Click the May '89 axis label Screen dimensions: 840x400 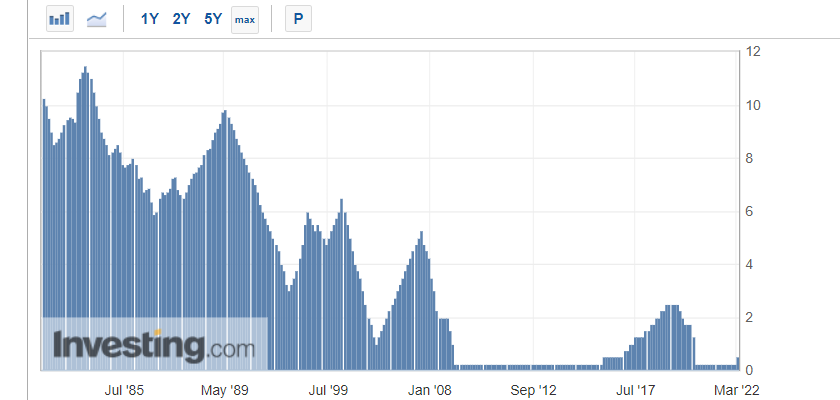click(x=223, y=390)
